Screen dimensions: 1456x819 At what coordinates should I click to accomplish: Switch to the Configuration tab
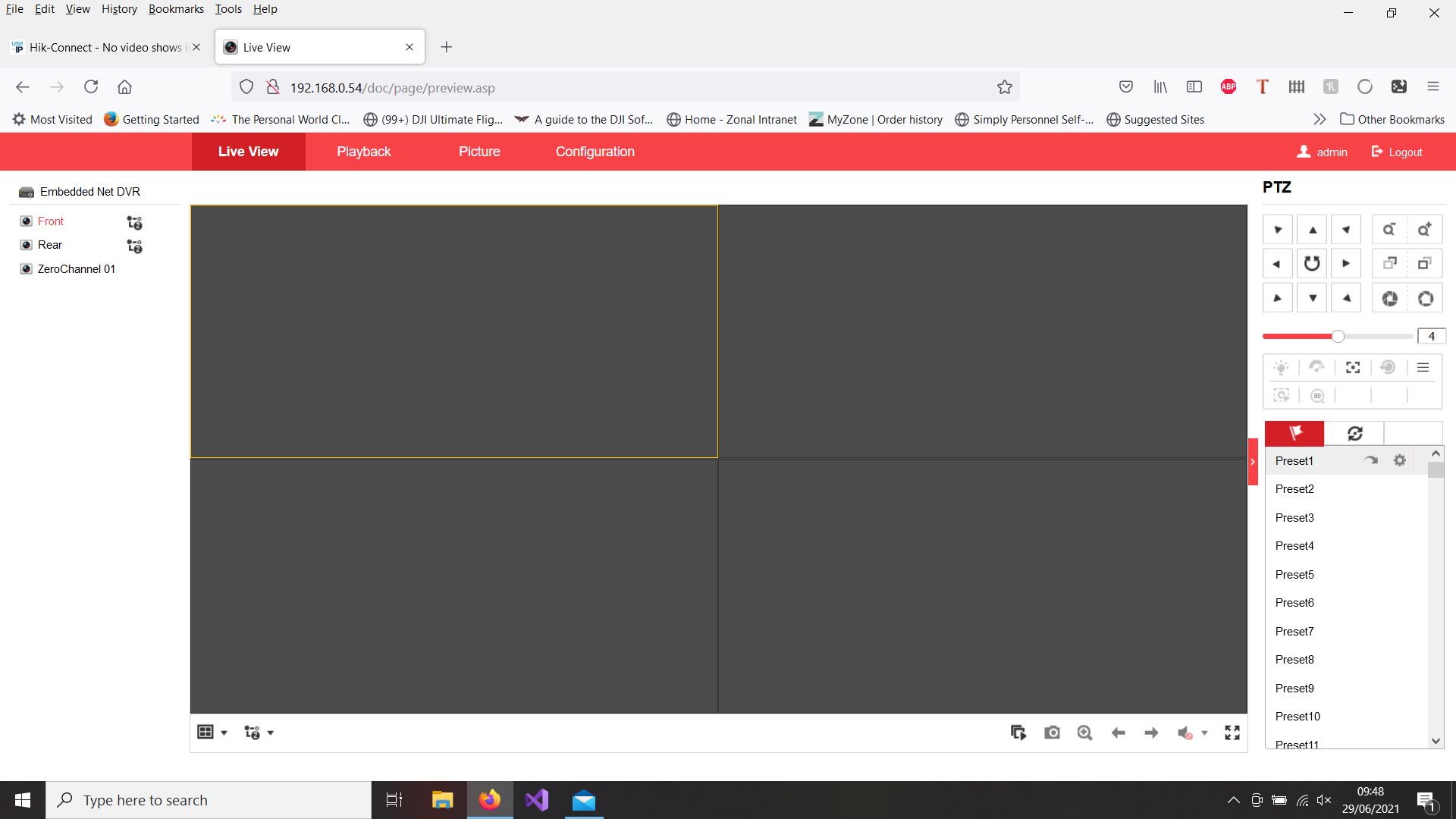pyautogui.click(x=595, y=151)
